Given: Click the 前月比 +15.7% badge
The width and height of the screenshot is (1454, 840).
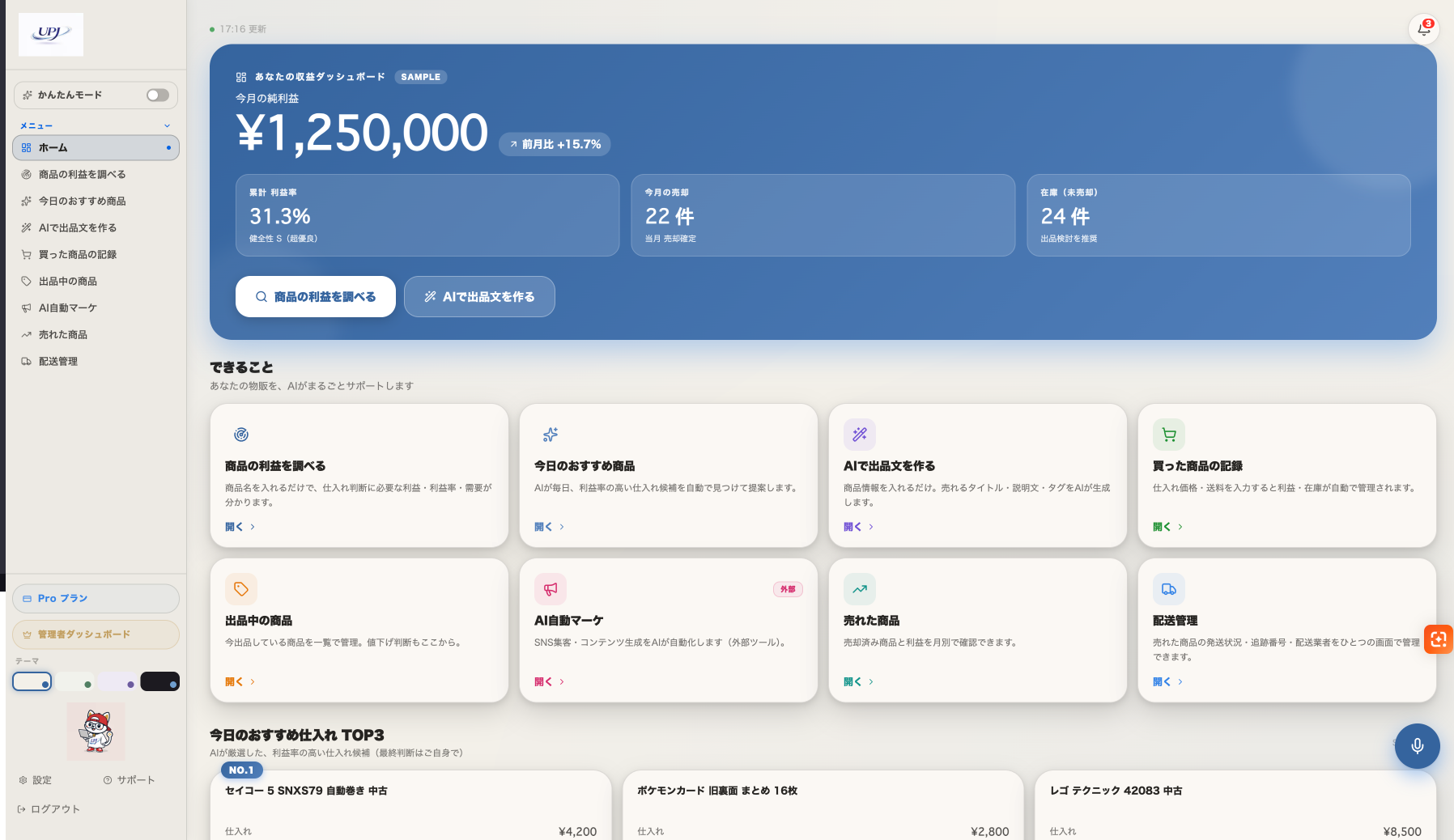Looking at the screenshot, I should click(x=555, y=144).
